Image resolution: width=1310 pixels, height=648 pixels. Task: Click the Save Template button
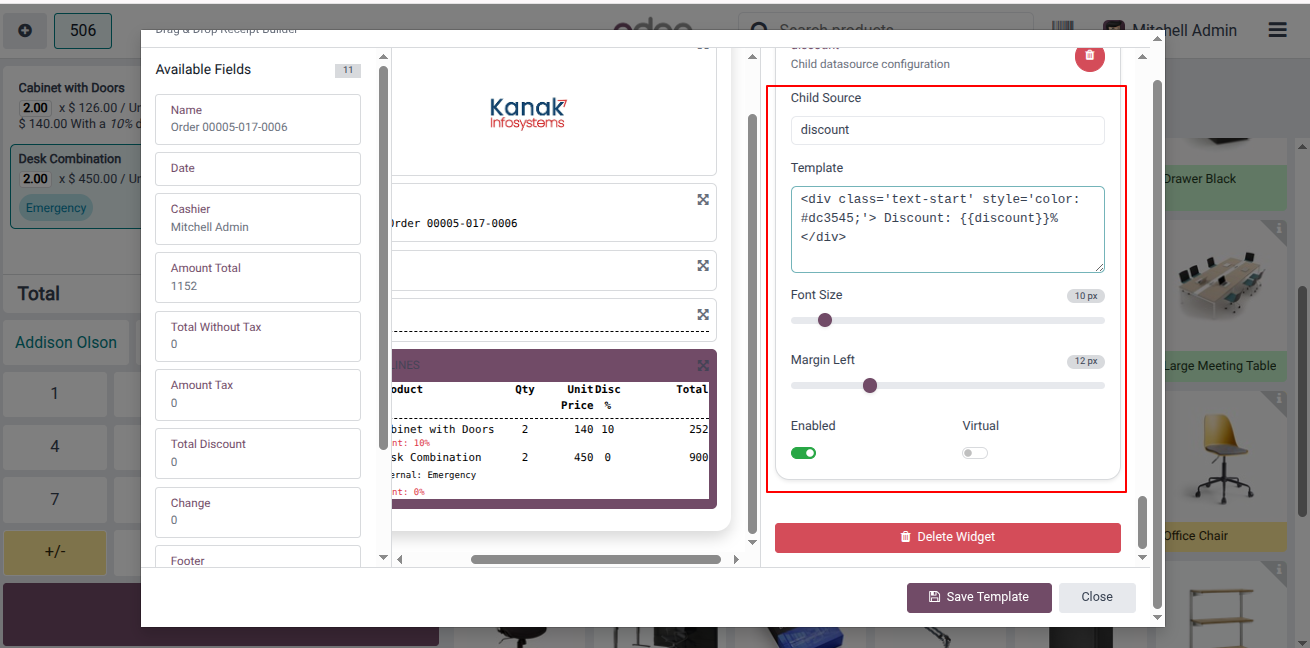[979, 597]
